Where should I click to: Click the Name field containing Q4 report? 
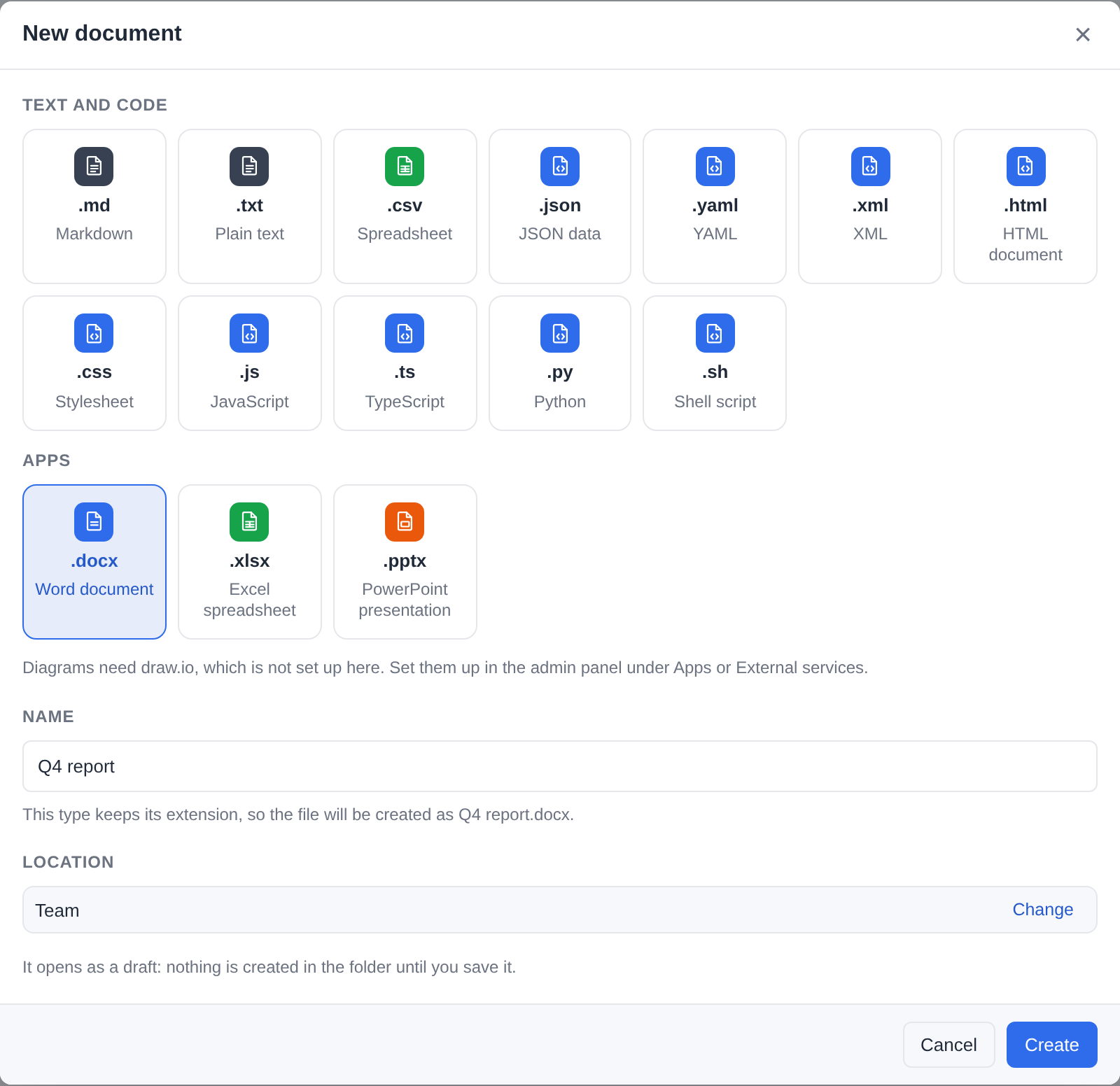click(560, 766)
